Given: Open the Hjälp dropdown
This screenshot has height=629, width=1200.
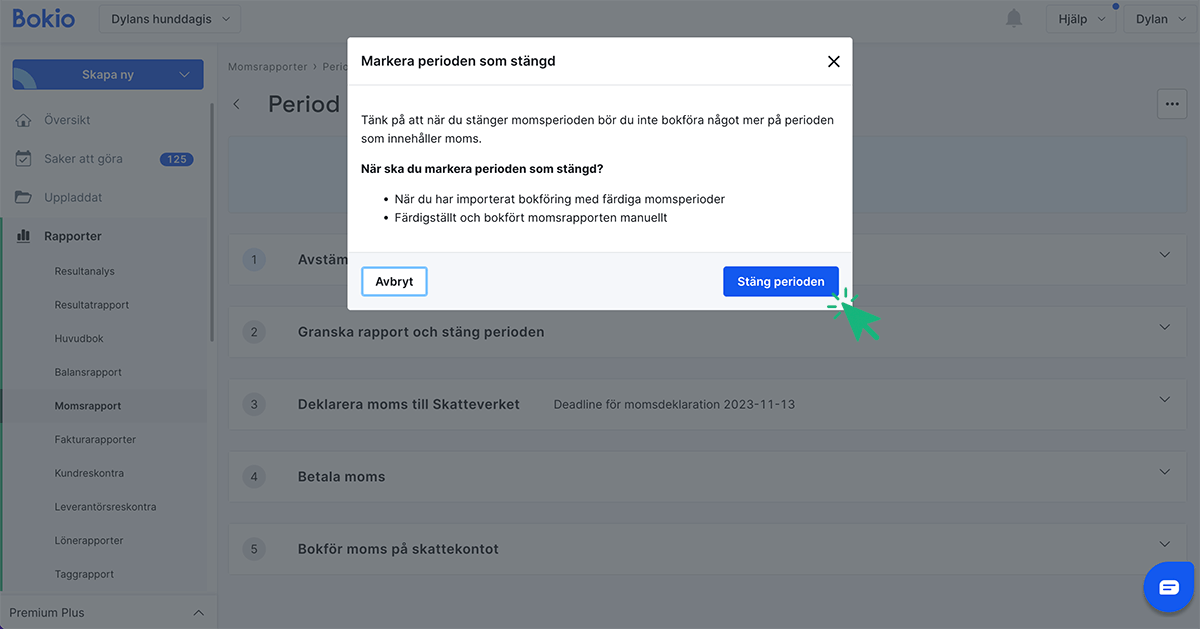Looking at the screenshot, I should (x=1081, y=18).
